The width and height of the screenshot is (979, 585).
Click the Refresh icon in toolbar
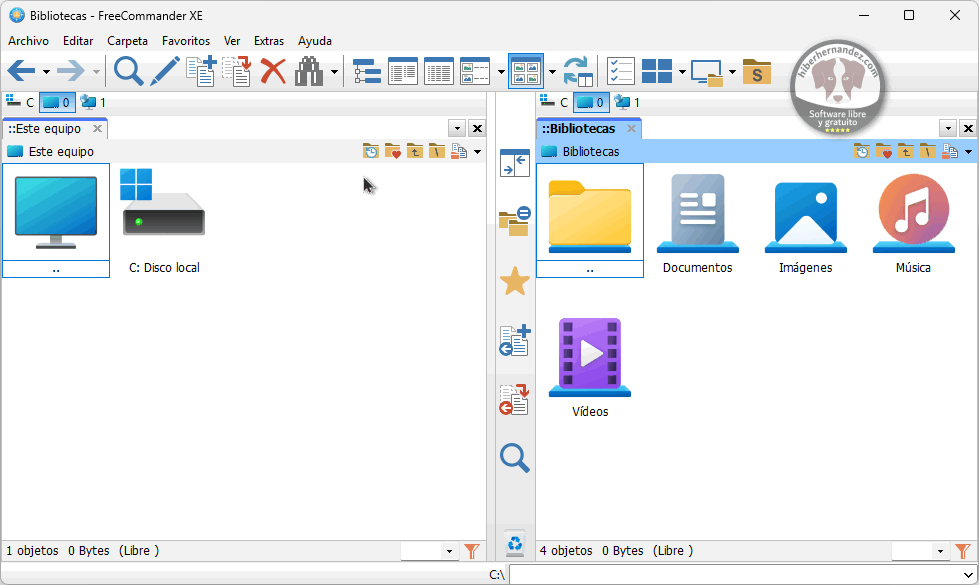(x=577, y=71)
